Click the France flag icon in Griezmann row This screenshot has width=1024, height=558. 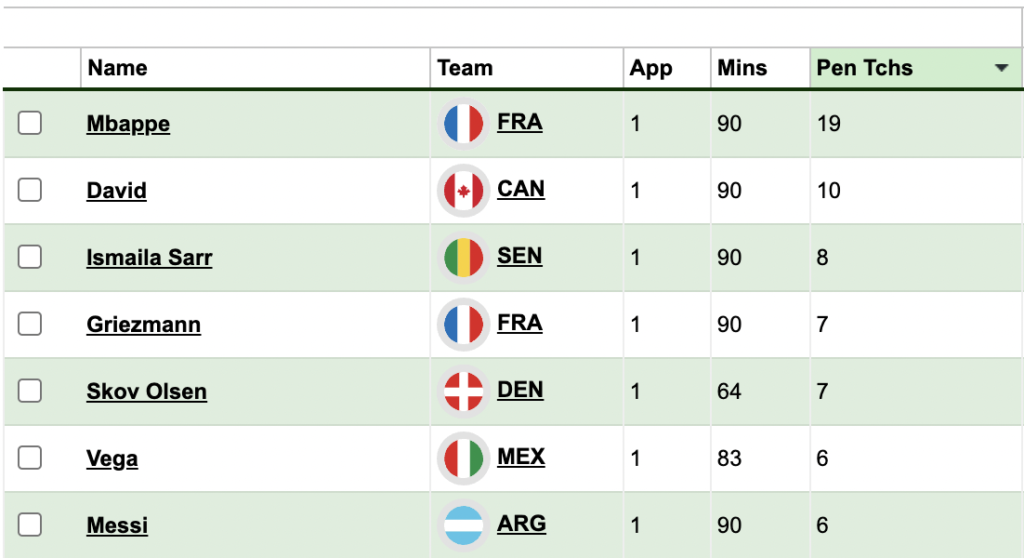pyautogui.click(x=463, y=325)
